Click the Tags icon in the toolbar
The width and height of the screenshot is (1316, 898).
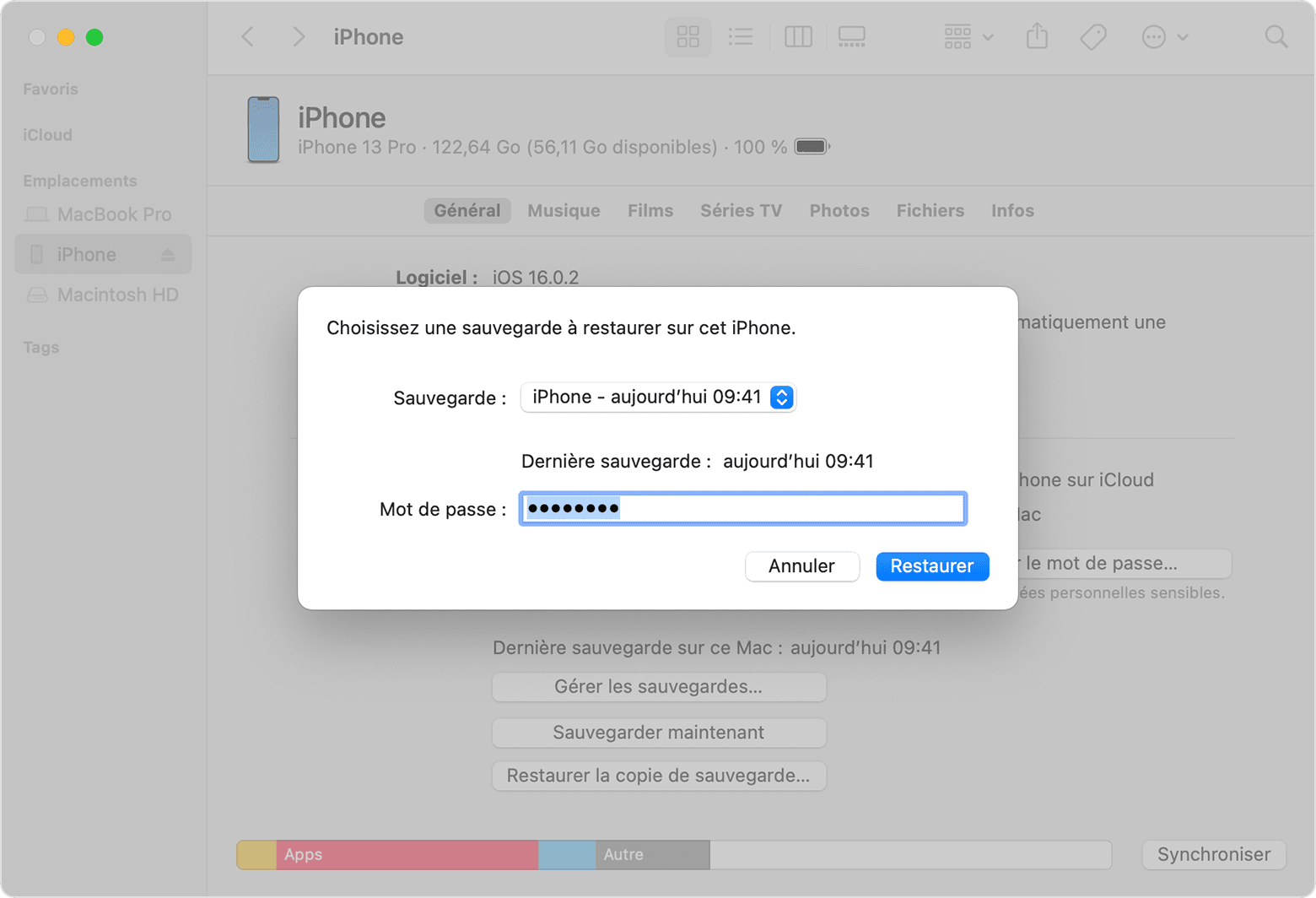1092,36
